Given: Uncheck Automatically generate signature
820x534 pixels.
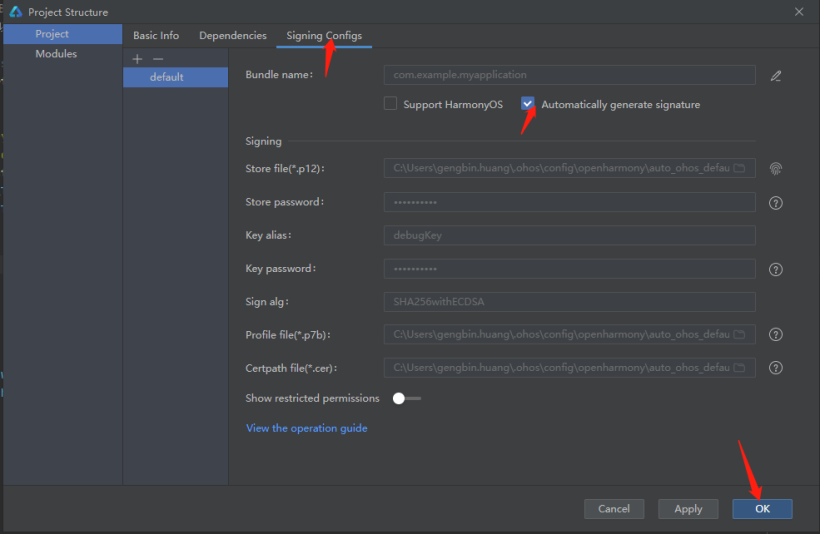Looking at the screenshot, I should pyautogui.click(x=528, y=104).
